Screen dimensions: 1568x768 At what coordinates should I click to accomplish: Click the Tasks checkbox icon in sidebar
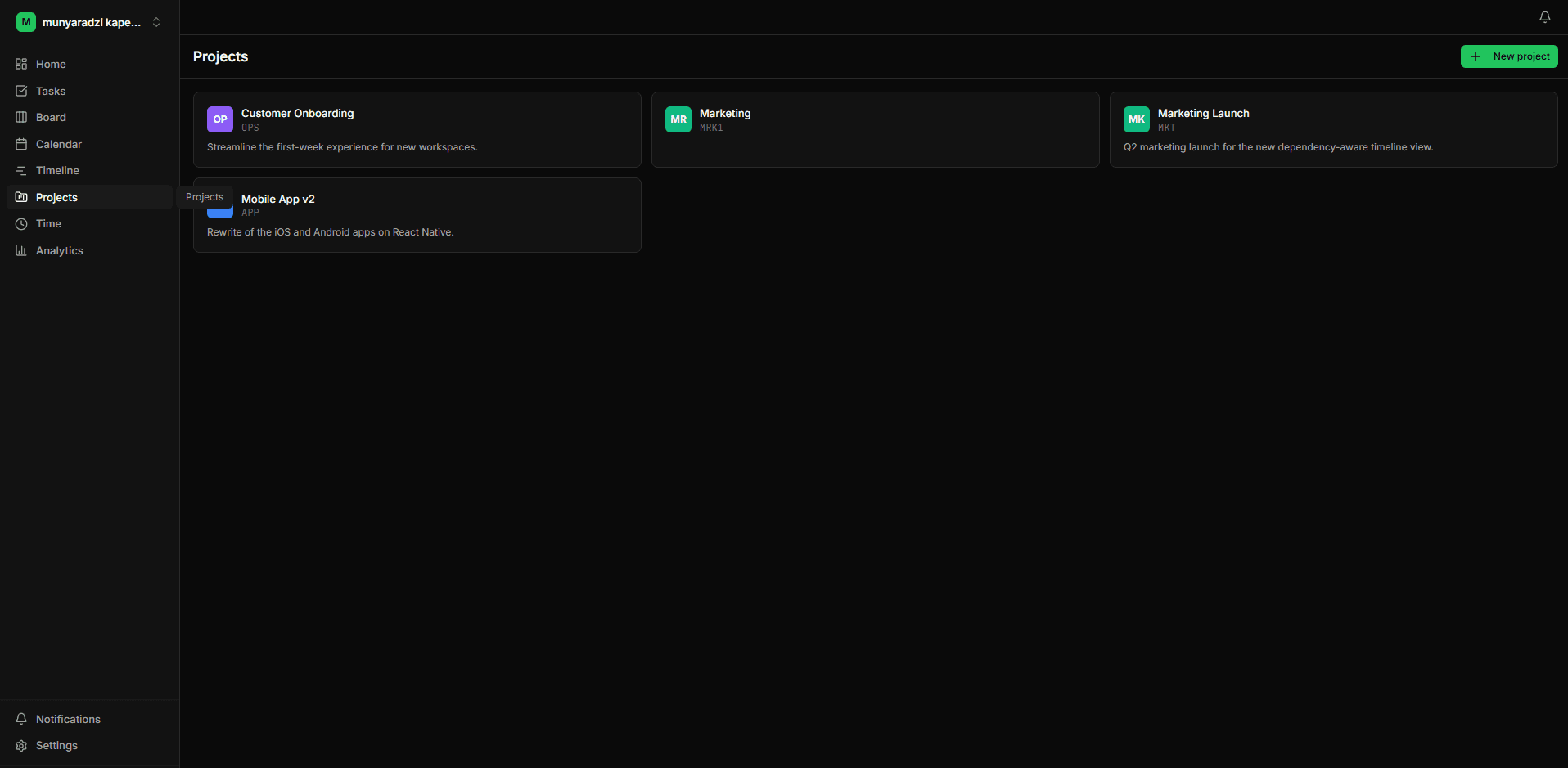pos(21,91)
